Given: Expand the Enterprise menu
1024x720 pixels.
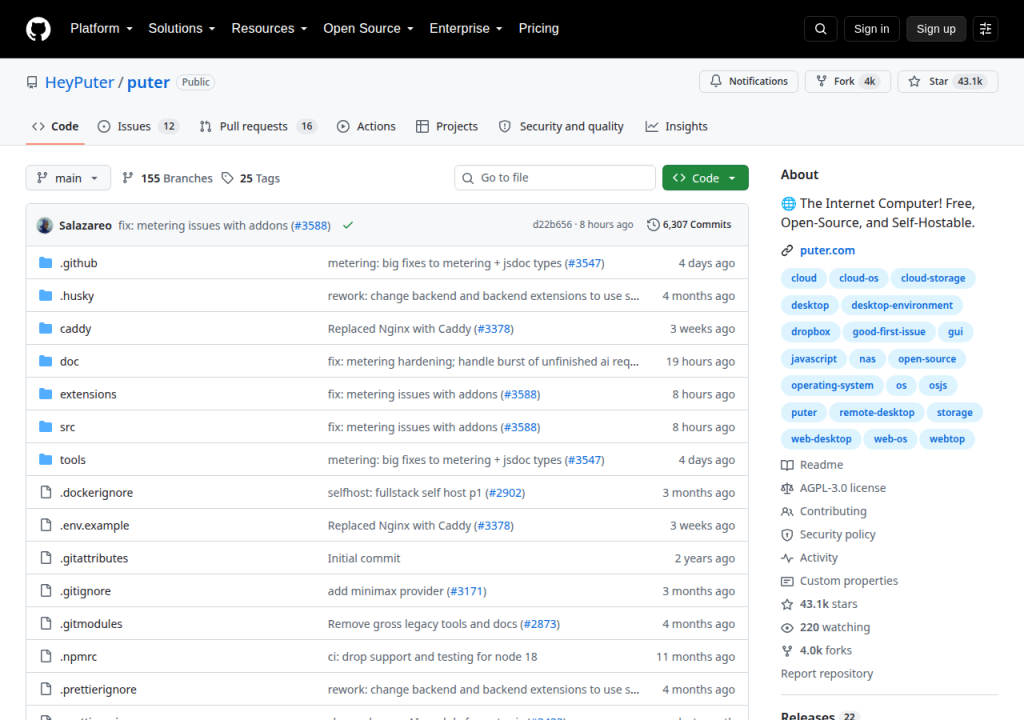Looking at the screenshot, I should click(x=466, y=29).
